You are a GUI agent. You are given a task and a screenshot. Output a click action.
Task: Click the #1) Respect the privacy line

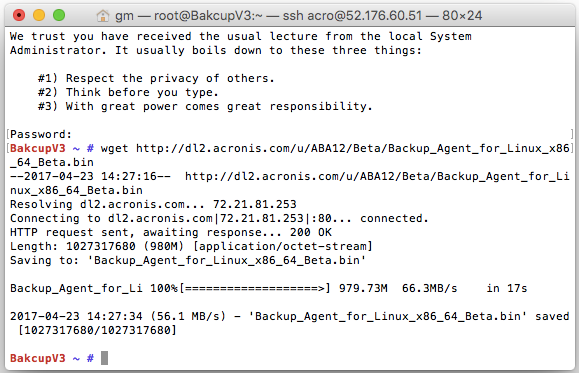coord(156,78)
